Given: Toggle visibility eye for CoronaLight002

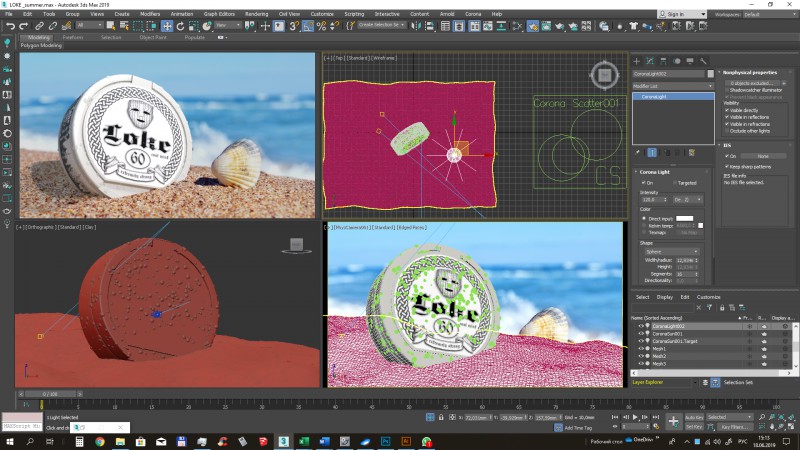Looking at the screenshot, I should pyautogui.click(x=641, y=326).
